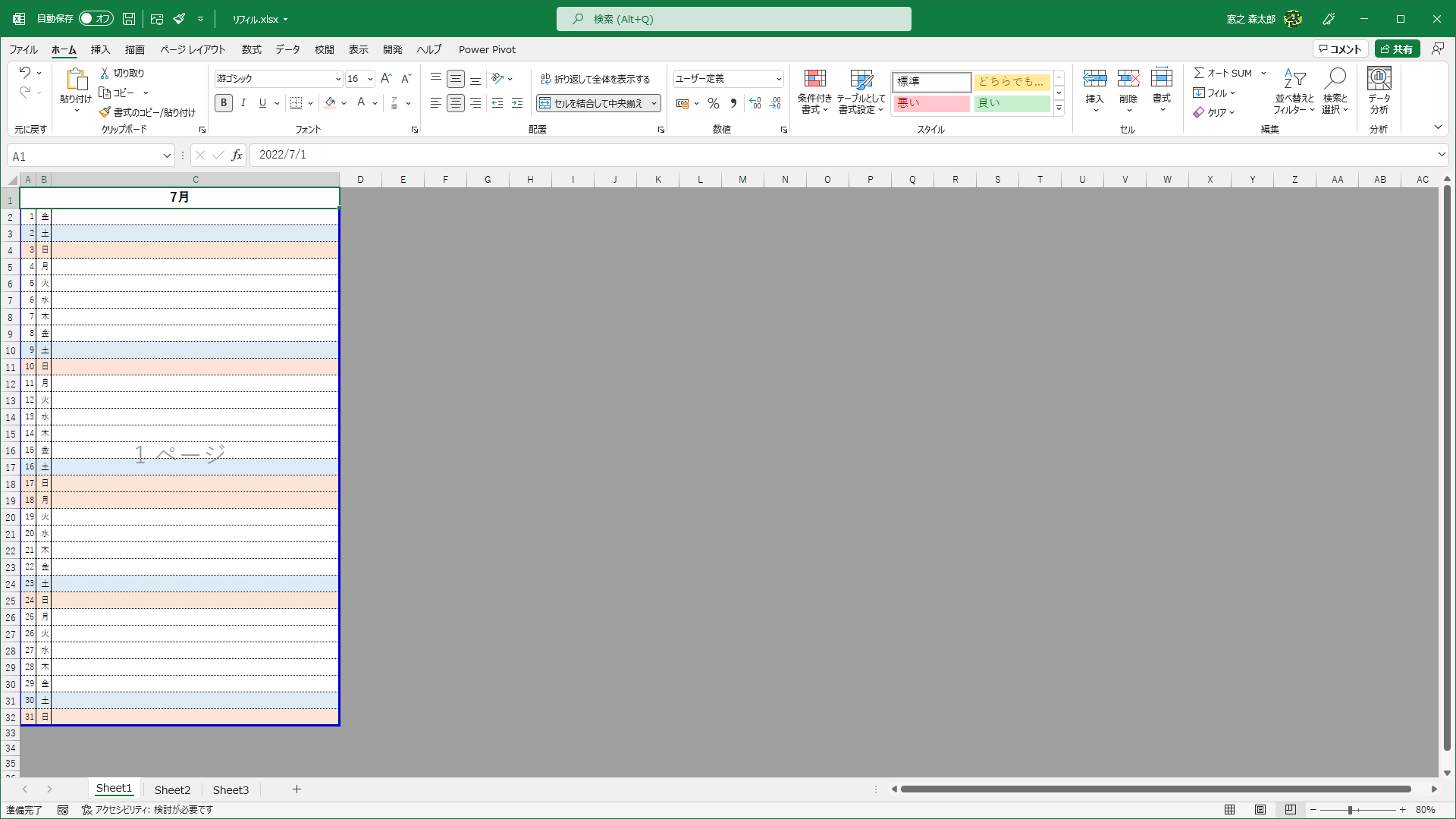Click the zoom slider handle
The image size is (1456, 819).
1351,810
